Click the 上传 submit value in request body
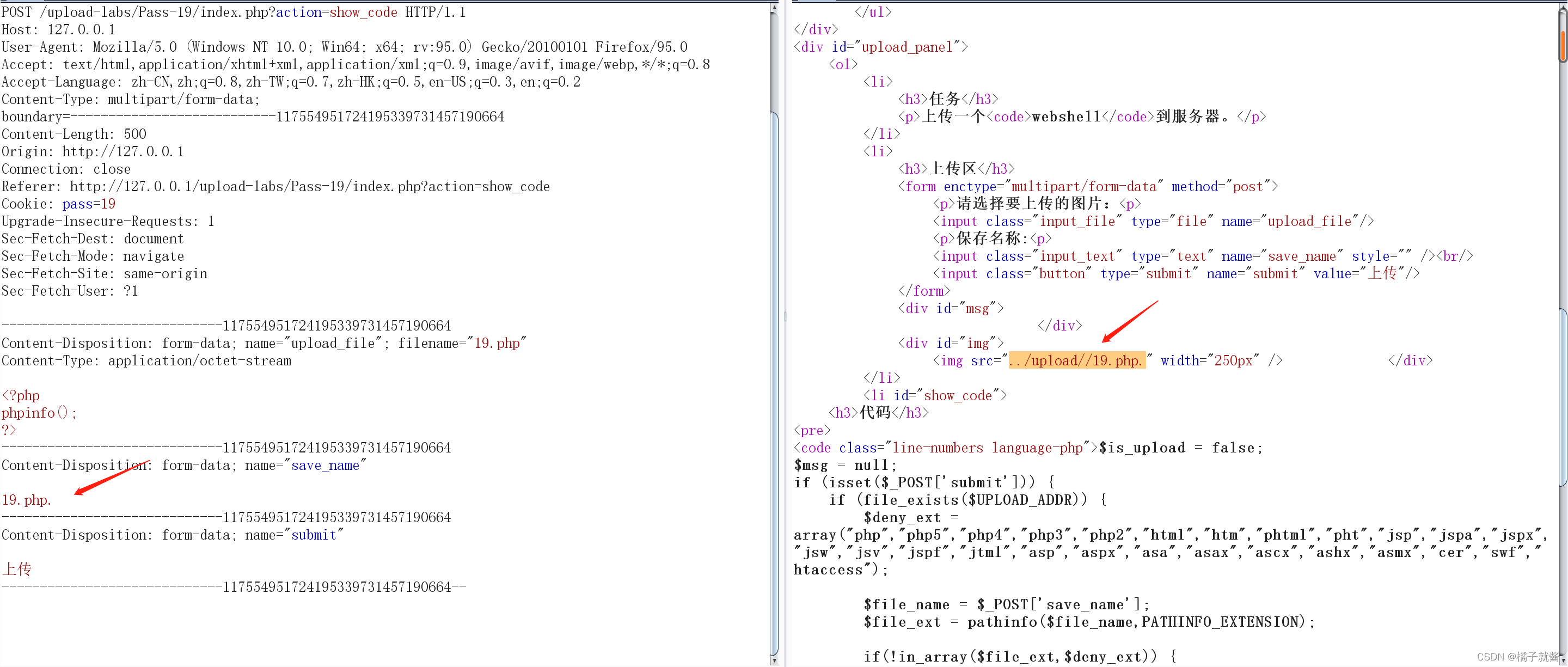Image resolution: width=1568 pixels, height=667 pixels. 16,569
